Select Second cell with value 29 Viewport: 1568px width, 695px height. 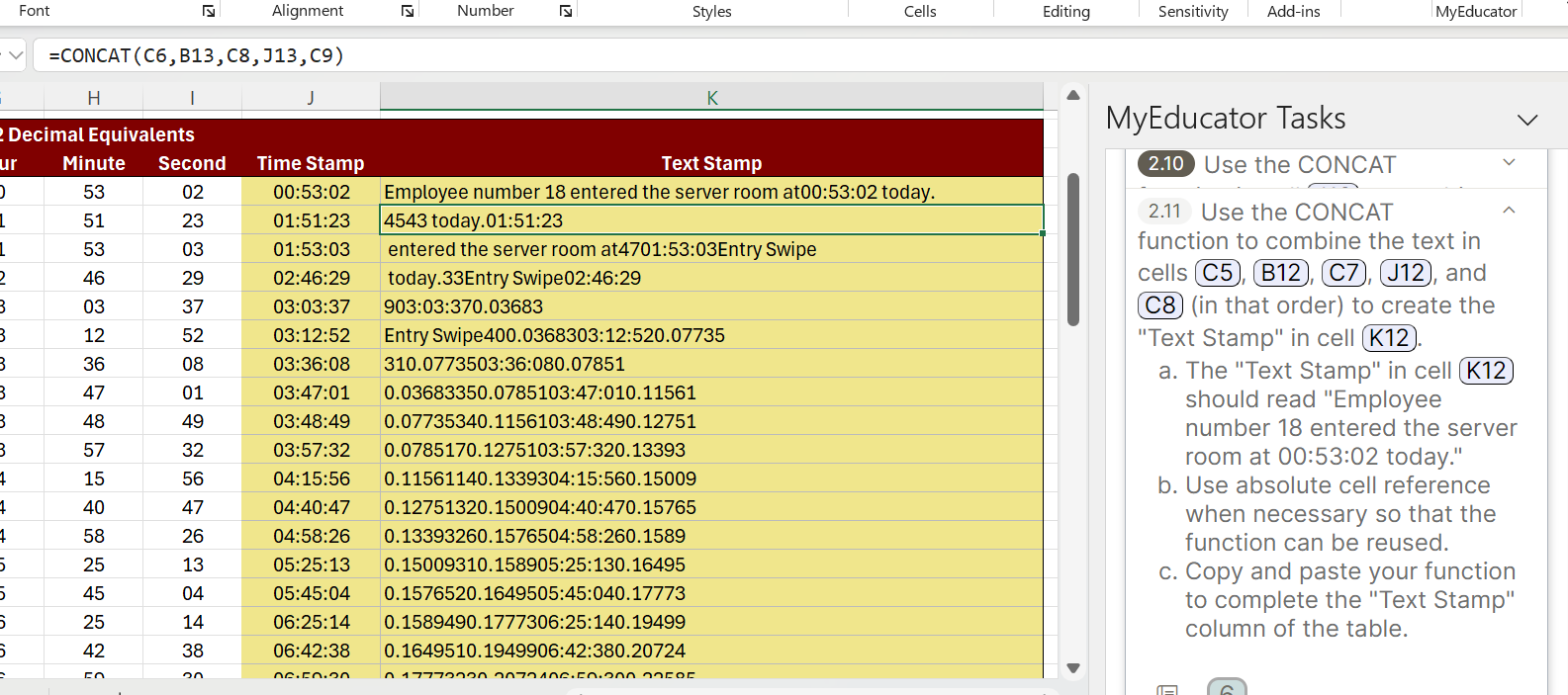[x=192, y=278]
